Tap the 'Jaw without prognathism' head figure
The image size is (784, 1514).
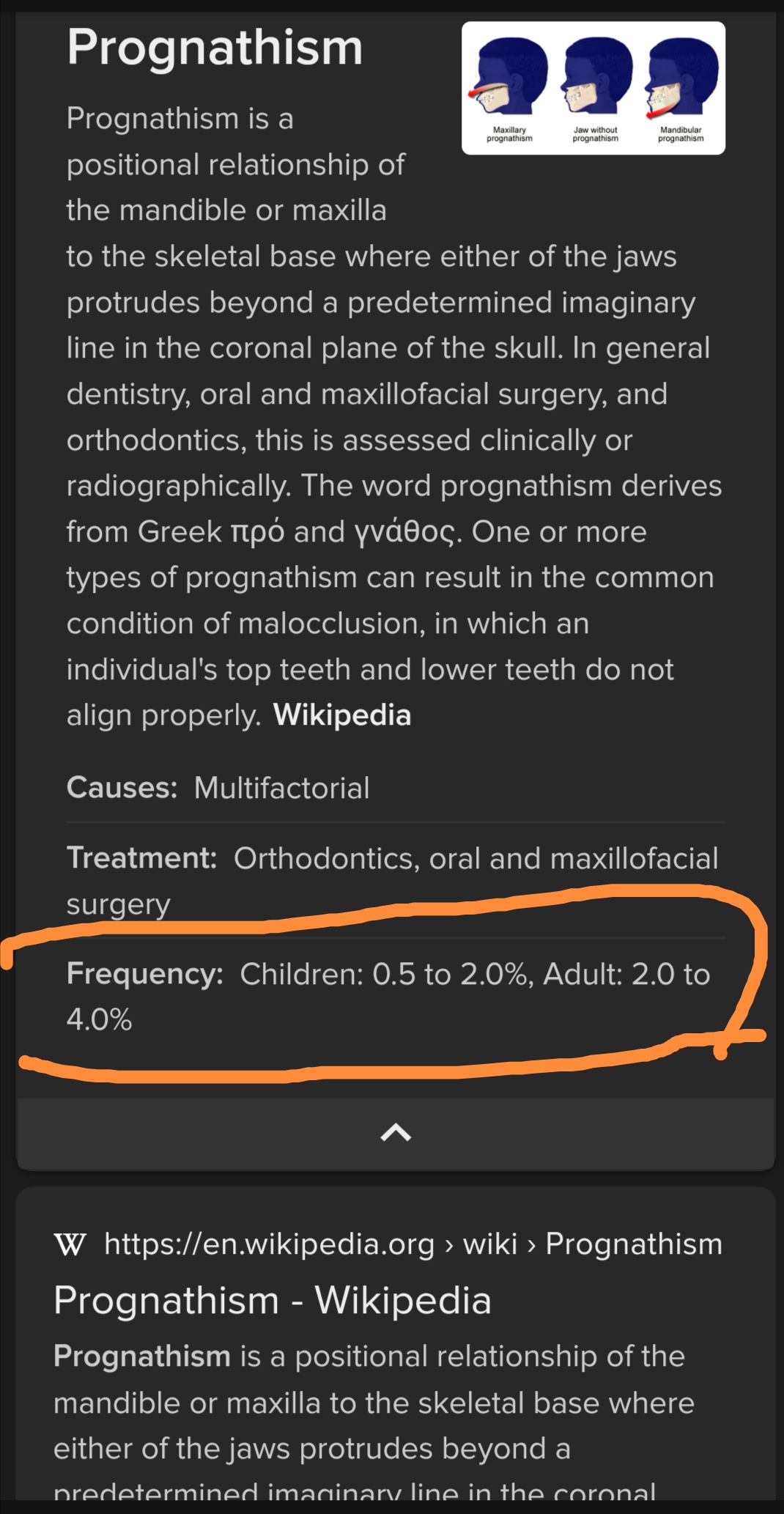click(595, 81)
